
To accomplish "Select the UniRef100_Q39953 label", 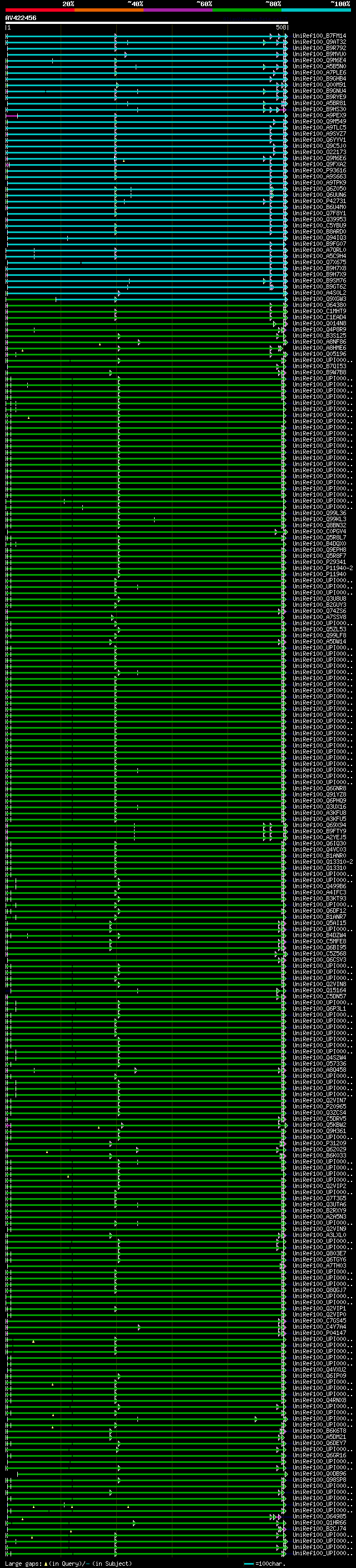I will (x=319, y=219).
